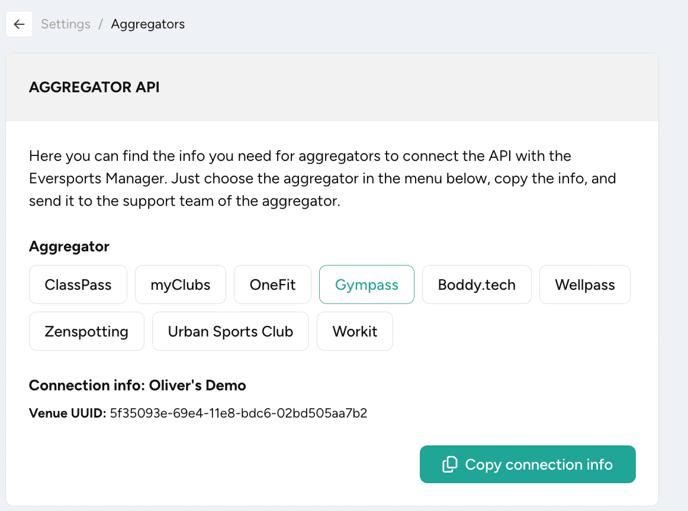The image size is (688, 511).
Task: Select the ClassPass aggregator
Action: [78, 285]
